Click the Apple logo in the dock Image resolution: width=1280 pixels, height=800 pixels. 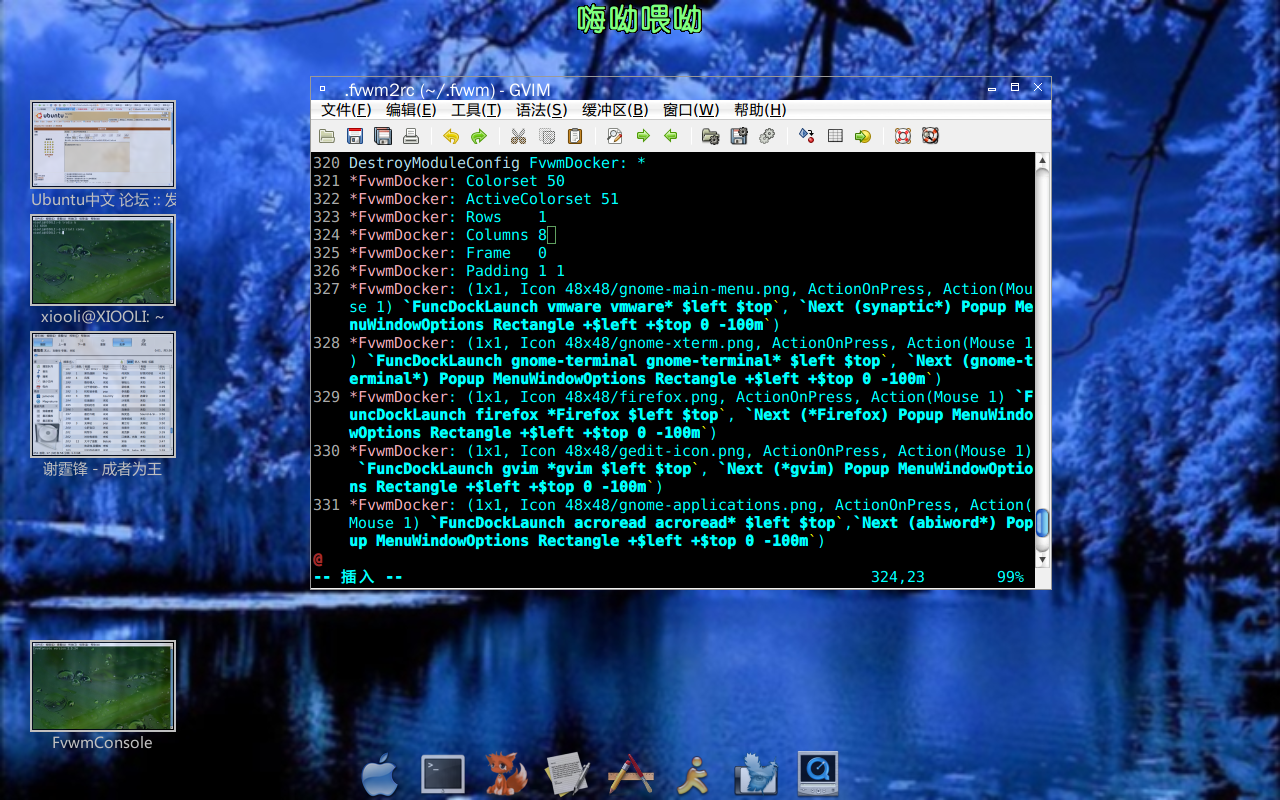click(x=380, y=775)
